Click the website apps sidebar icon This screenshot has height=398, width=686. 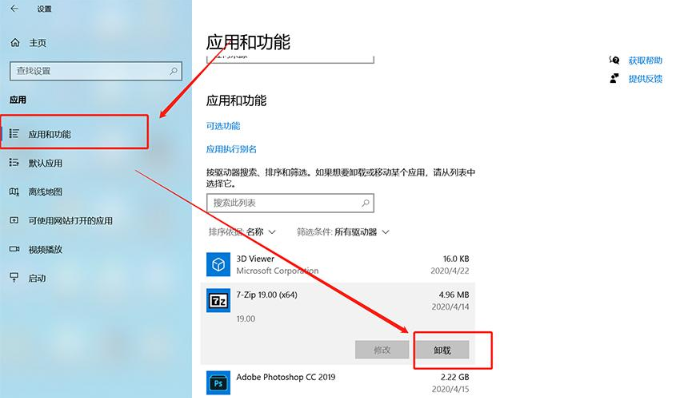tap(14, 220)
